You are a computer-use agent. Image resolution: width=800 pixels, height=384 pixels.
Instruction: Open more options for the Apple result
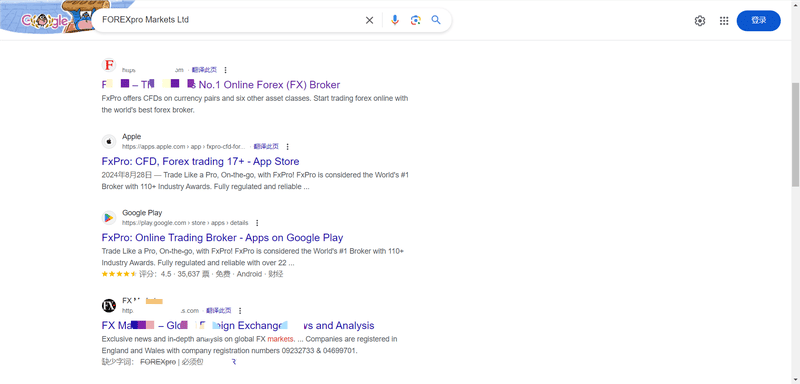[287, 147]
